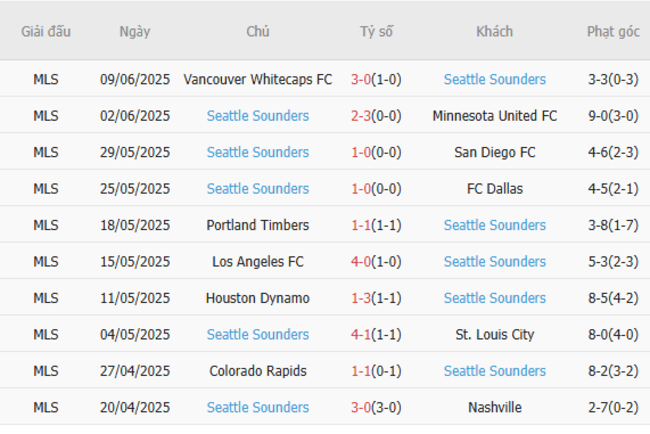The image size is (650, 434).
Task: Open Seattle Sounders link in the 20/04/2025 row
Action: pyautogui.click(x=258, y=408)
